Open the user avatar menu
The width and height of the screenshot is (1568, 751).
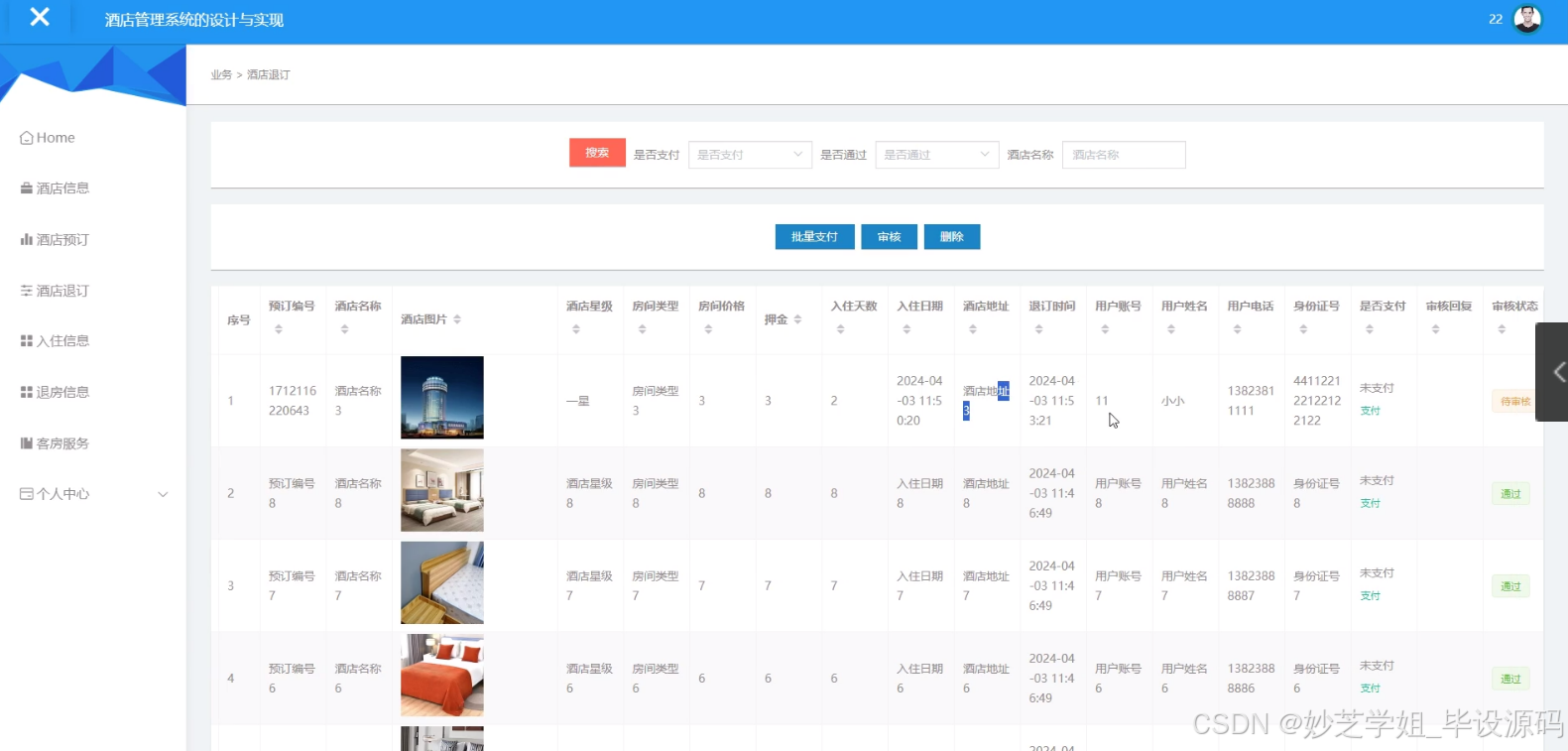pos(1527,19)
